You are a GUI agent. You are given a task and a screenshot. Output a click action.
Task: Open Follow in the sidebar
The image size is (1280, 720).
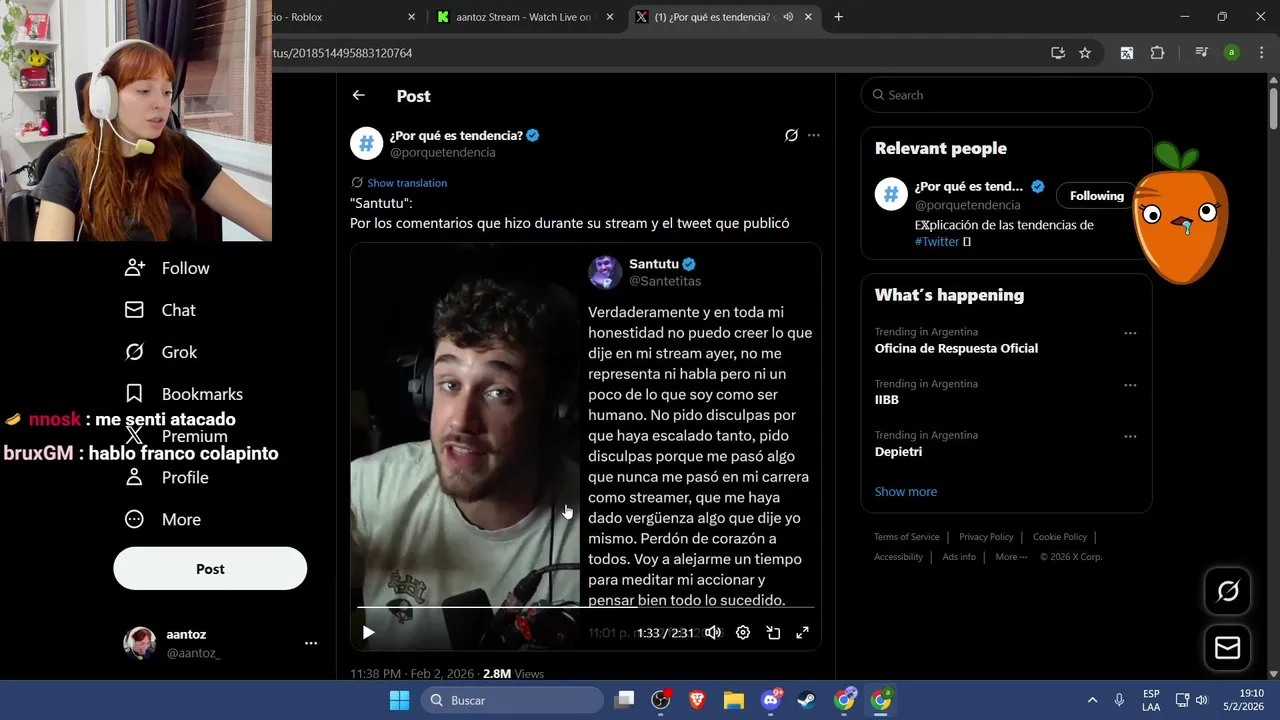tap(166, 268)
